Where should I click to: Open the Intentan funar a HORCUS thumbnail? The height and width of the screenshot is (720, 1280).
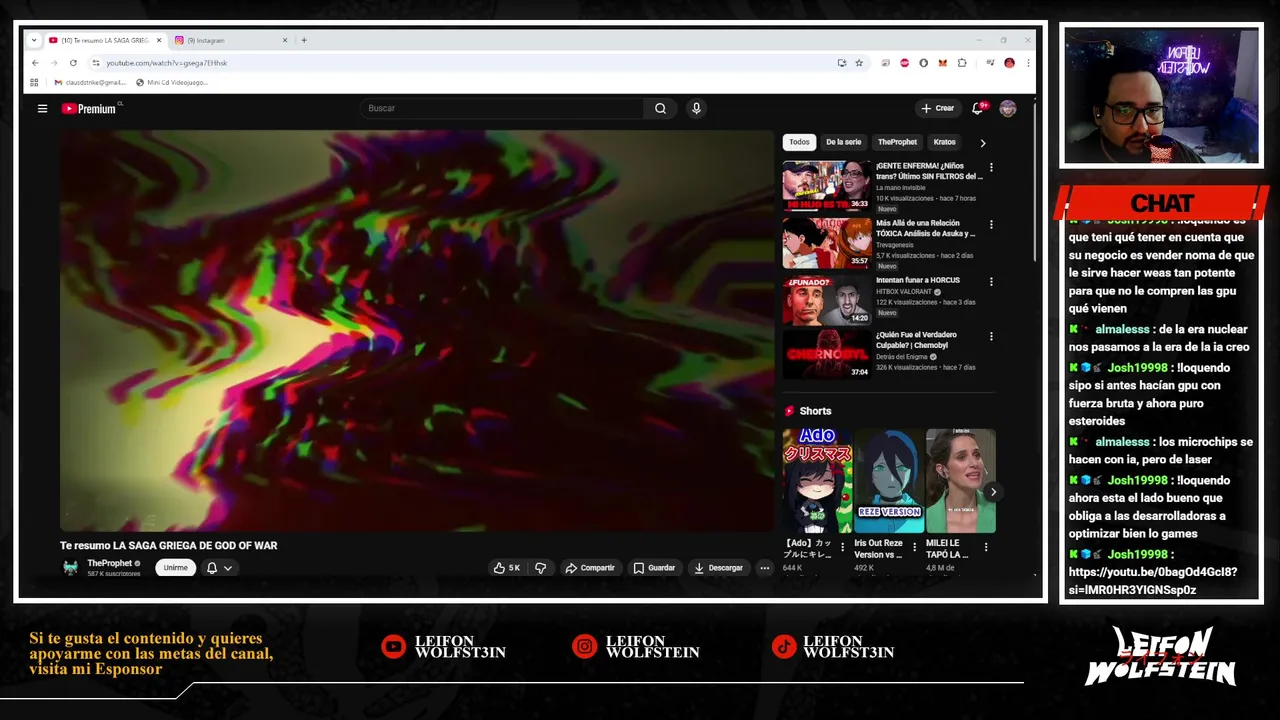pyautogui.click(x=826, y=300)
